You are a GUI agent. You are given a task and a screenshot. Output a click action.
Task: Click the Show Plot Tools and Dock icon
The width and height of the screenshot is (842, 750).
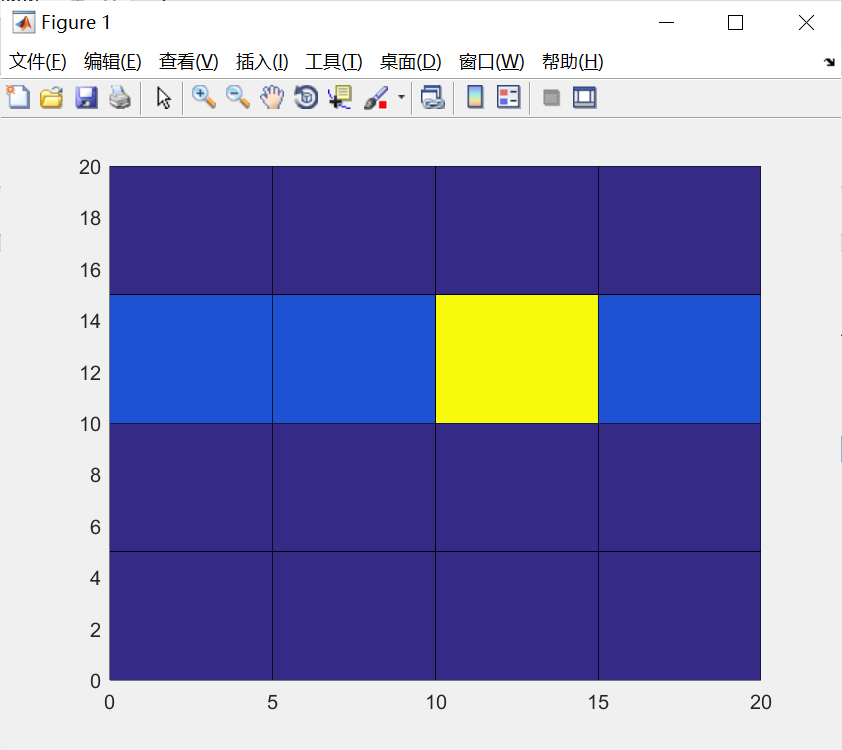pos(584,98)
